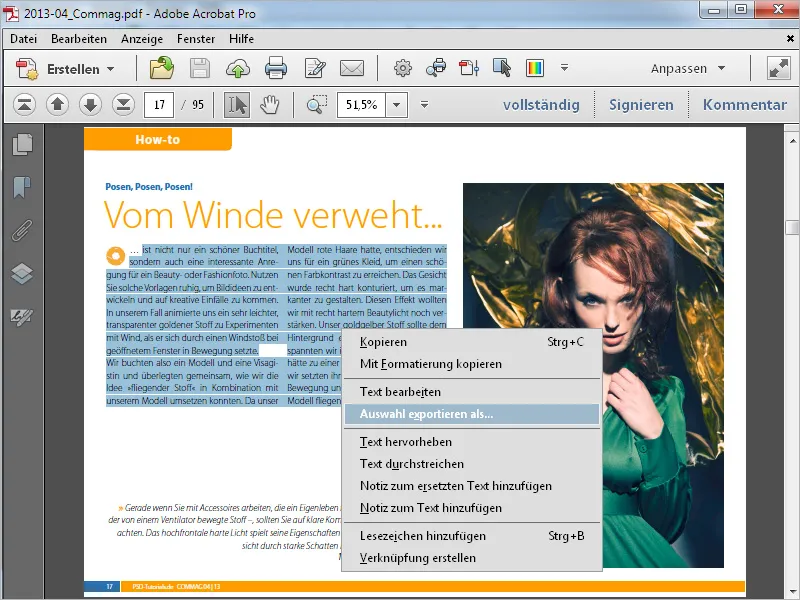The height and width of the screenshot is (600, 800).
Task: Print the document via printer icon
Action: [x=276, y=68]
